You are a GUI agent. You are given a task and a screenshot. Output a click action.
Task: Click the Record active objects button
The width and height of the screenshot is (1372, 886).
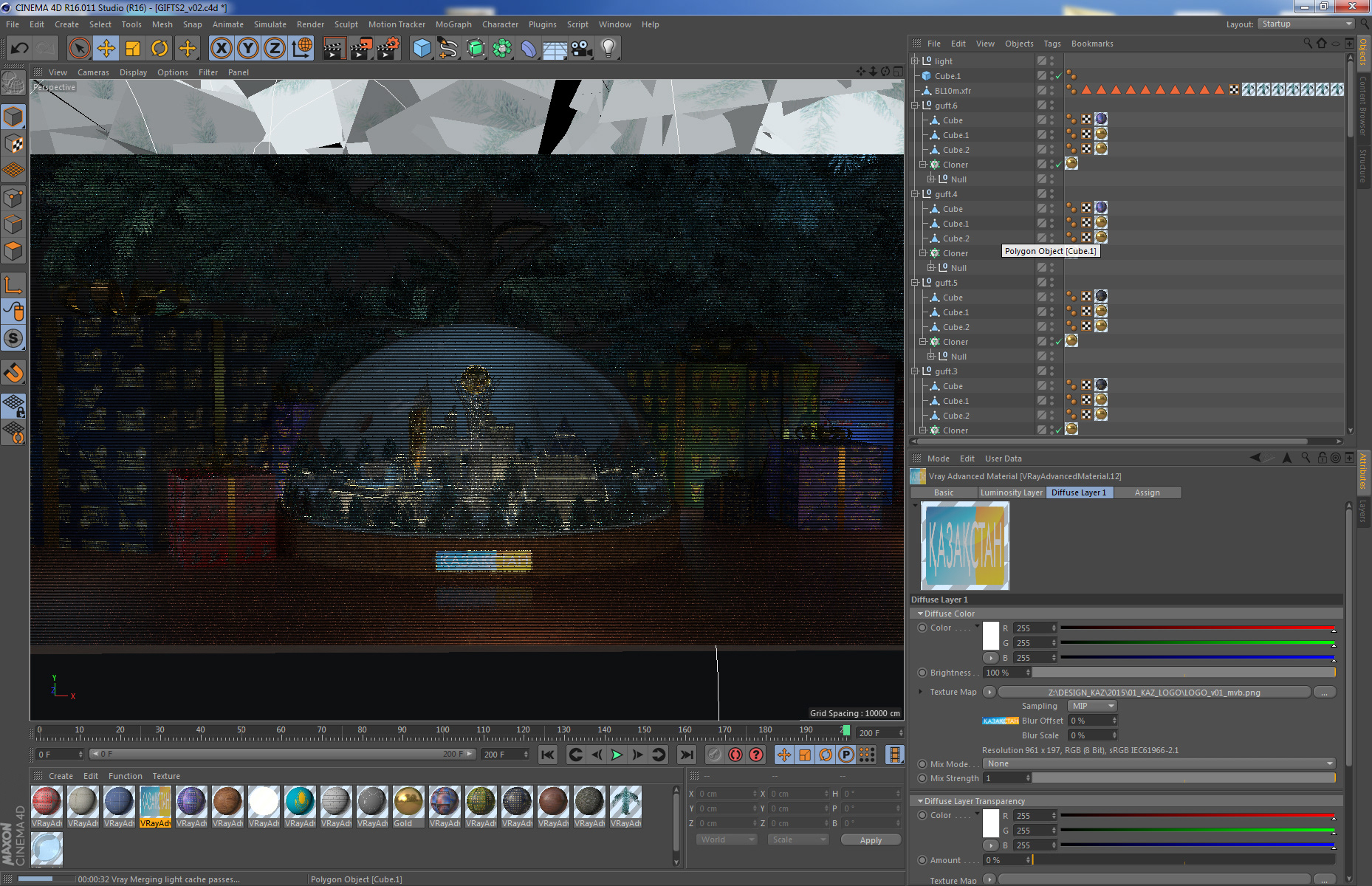click(714, 755)
